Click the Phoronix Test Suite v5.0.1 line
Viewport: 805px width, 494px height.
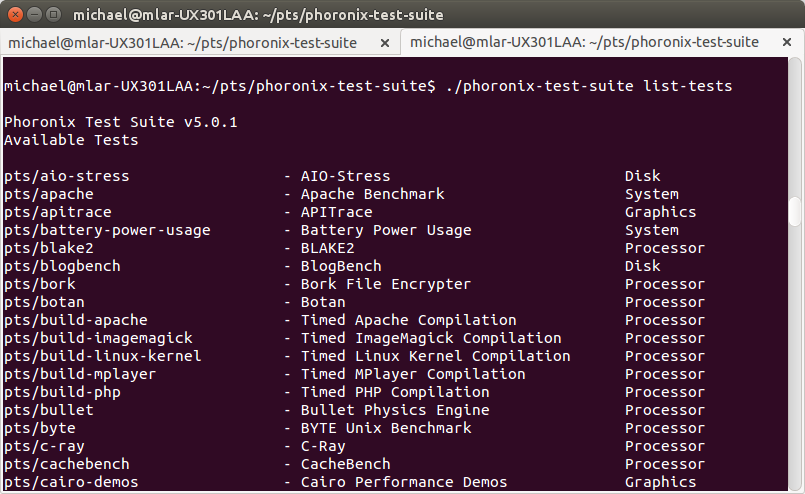coord(121,122)
